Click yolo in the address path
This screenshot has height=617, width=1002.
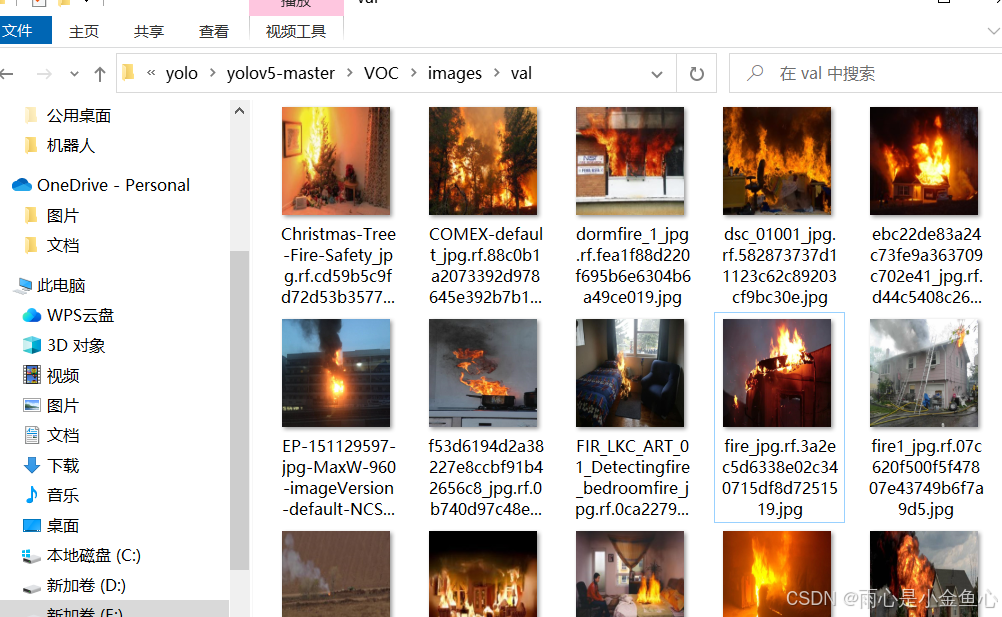pyautogui.click(x=181, y=73)
